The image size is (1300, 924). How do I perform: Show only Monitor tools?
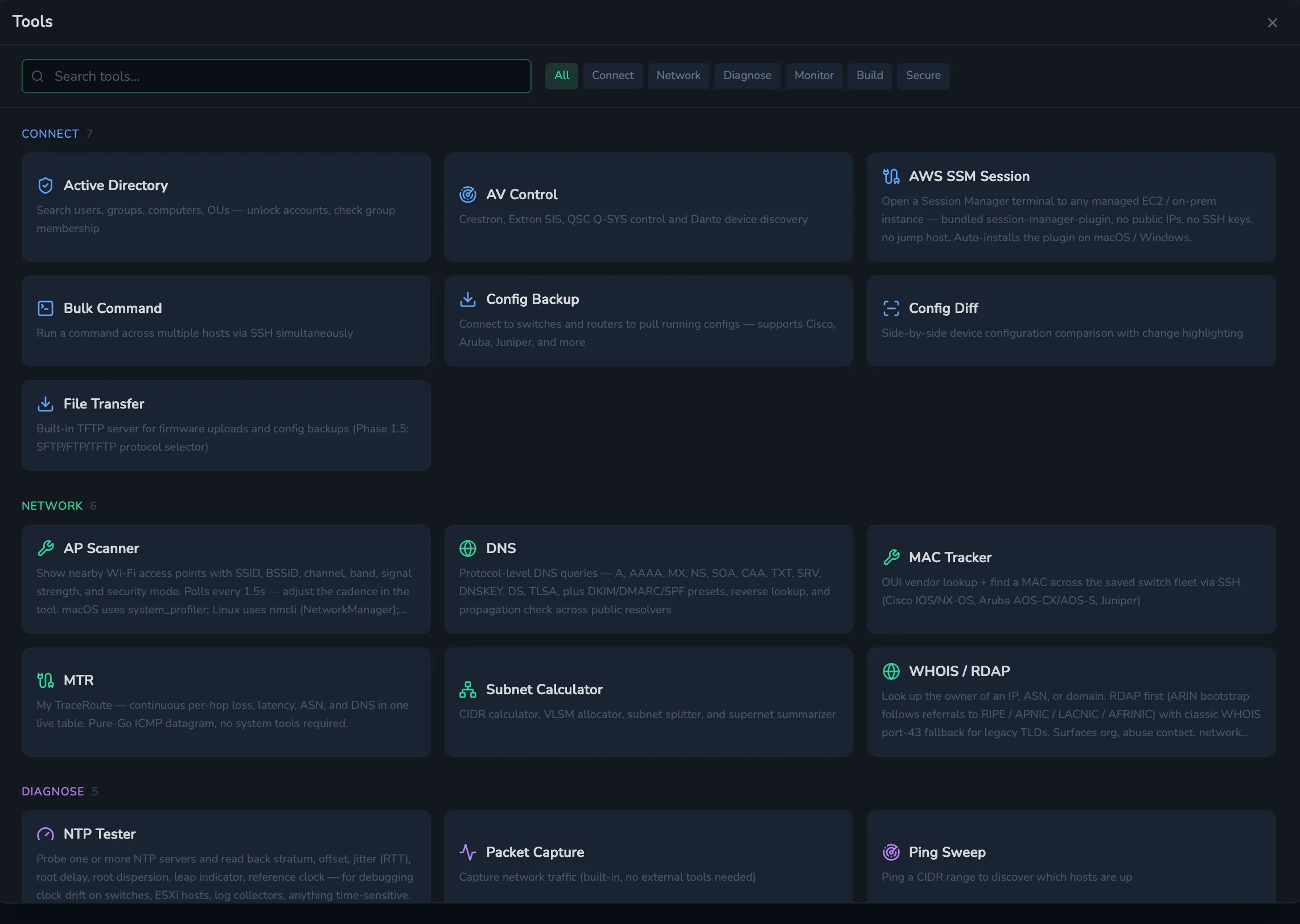[814, 76]
